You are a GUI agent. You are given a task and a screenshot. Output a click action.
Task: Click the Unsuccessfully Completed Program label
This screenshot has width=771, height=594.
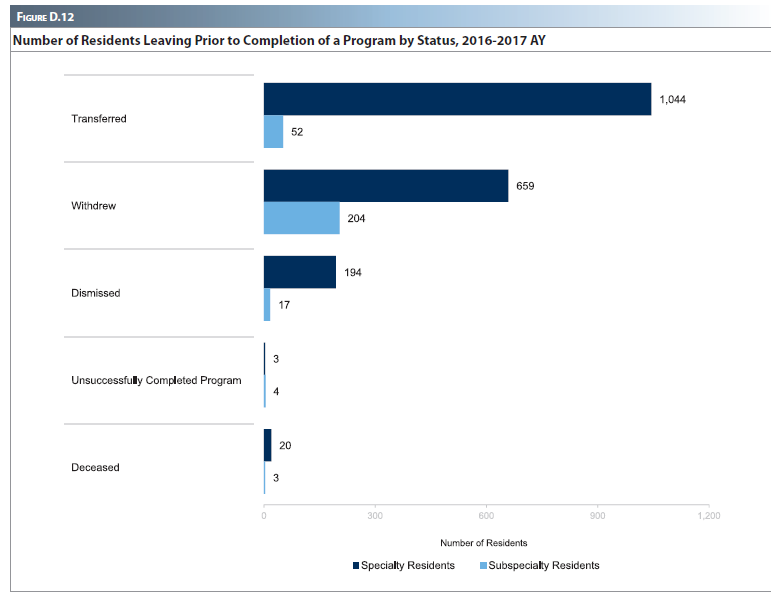click(156, 380)
